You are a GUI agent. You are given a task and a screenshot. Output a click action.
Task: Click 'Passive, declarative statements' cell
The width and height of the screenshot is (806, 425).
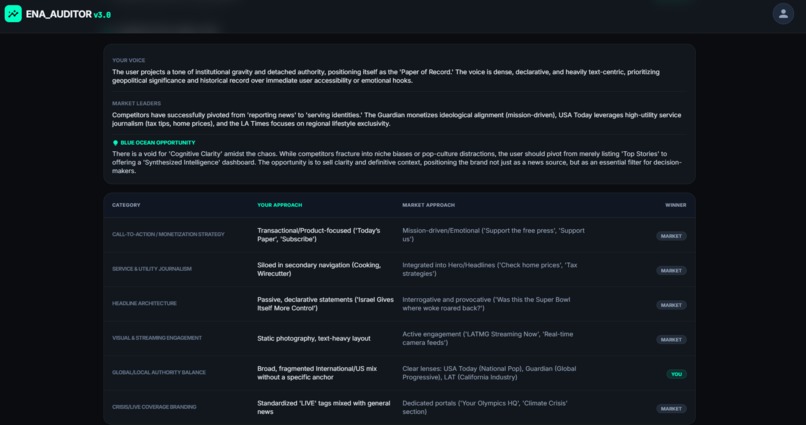coord(325,304)
